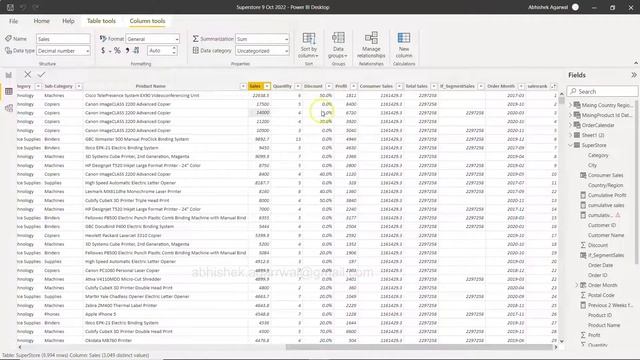Commit formula with checkmark icon

point(41,74)
